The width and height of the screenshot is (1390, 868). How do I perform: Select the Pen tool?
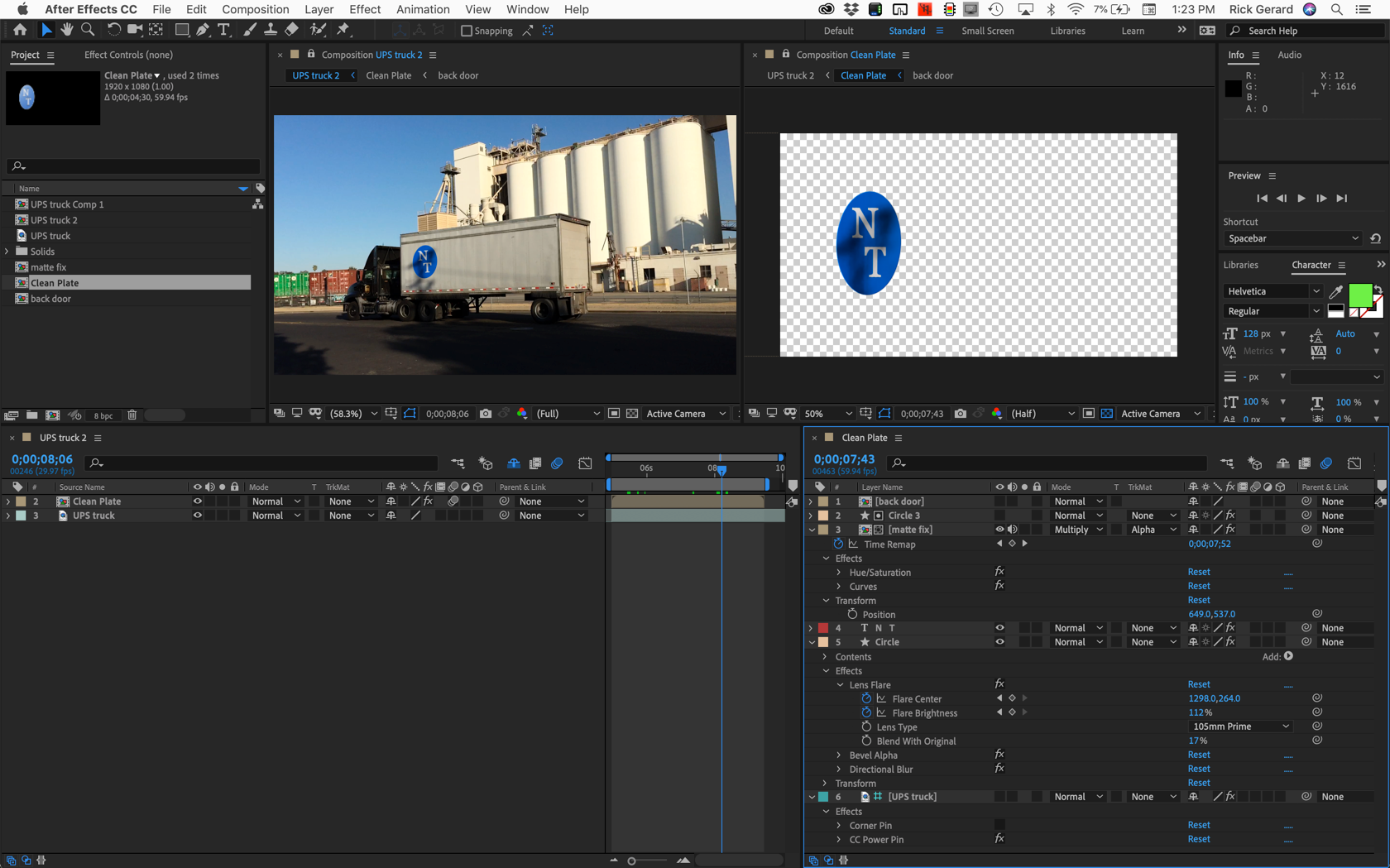pyautogui.click(x=203, y=30)
